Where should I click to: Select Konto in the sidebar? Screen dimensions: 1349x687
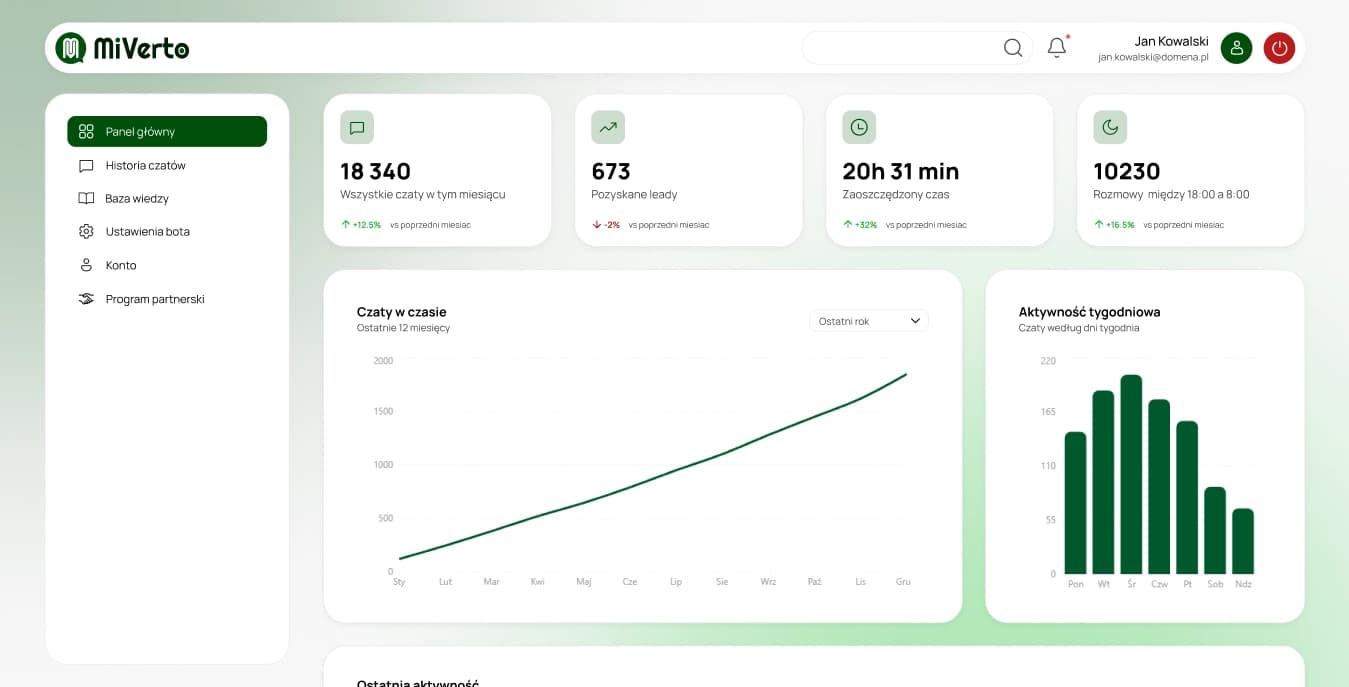[x=167, y=265]
